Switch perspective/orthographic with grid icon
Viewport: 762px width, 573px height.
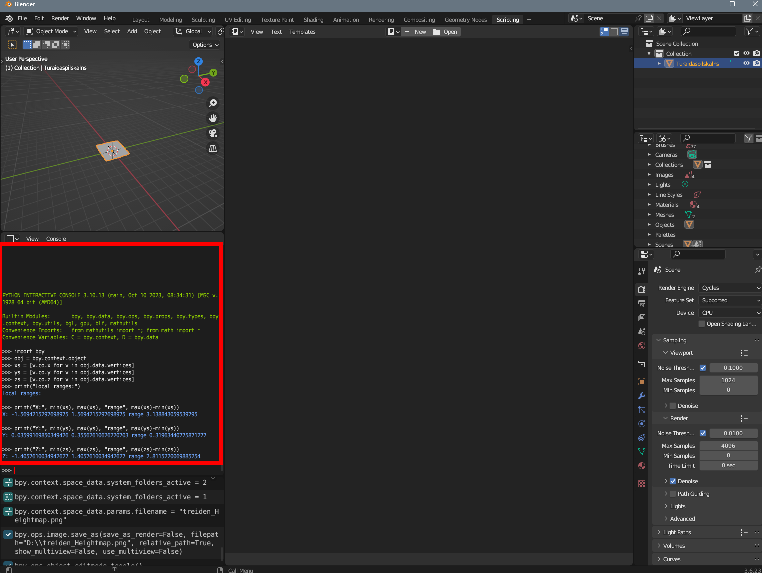(x=213, y=148)
